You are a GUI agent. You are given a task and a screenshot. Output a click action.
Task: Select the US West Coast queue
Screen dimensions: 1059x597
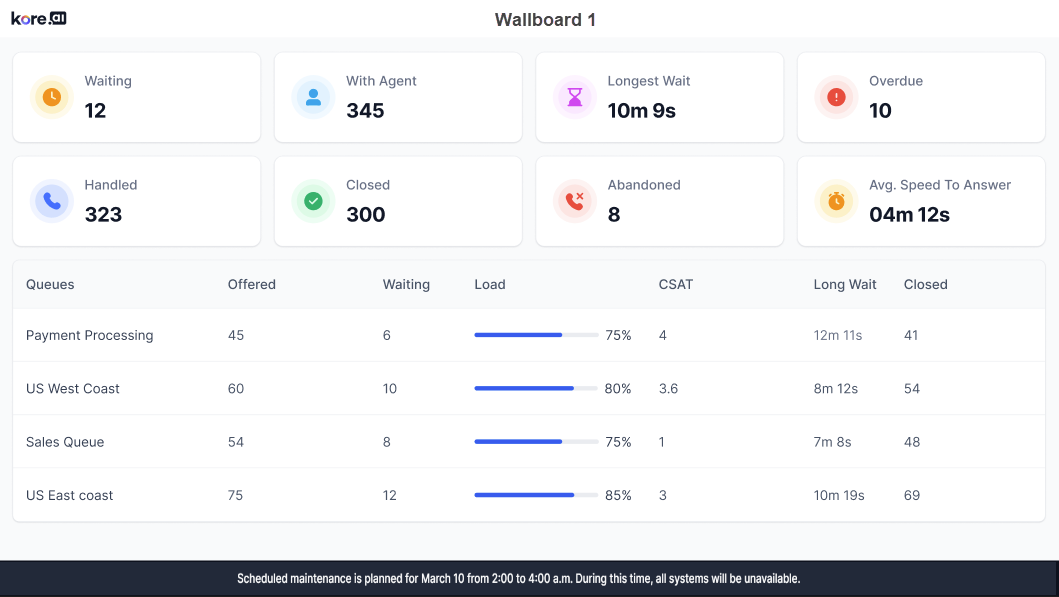[x=73, y=389]
